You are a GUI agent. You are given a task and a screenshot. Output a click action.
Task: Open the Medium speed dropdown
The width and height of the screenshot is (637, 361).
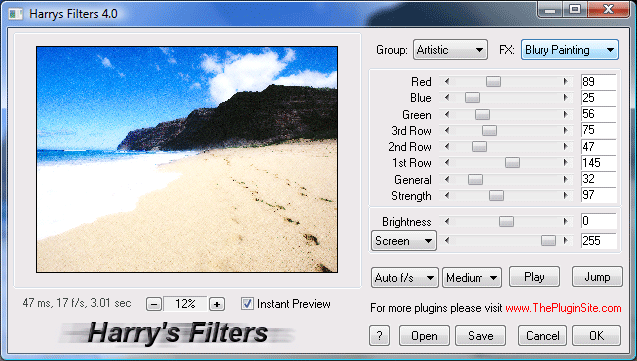click(x=472, y=278)
